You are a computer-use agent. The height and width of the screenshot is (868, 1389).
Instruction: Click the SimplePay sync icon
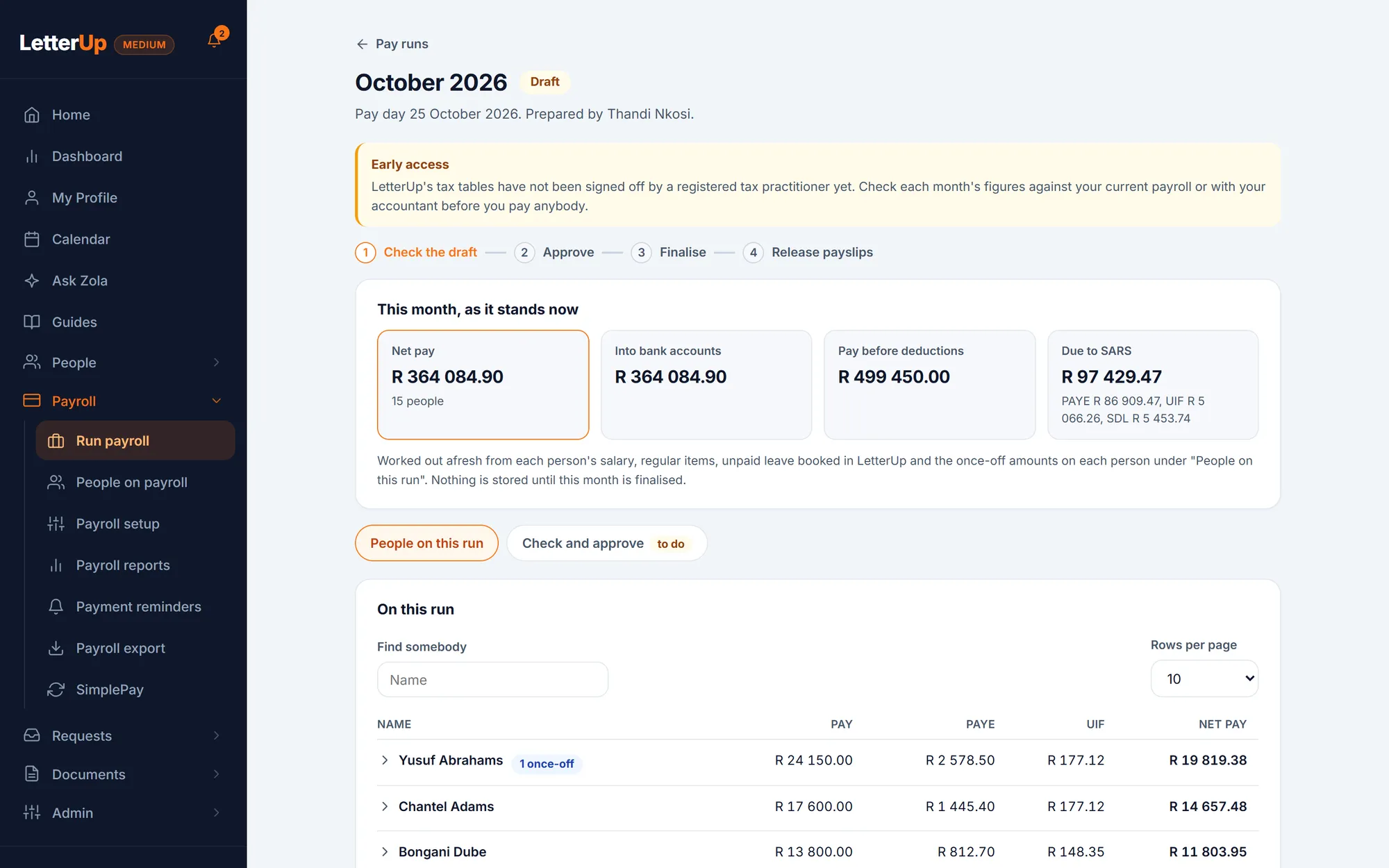tap(56, 690)
